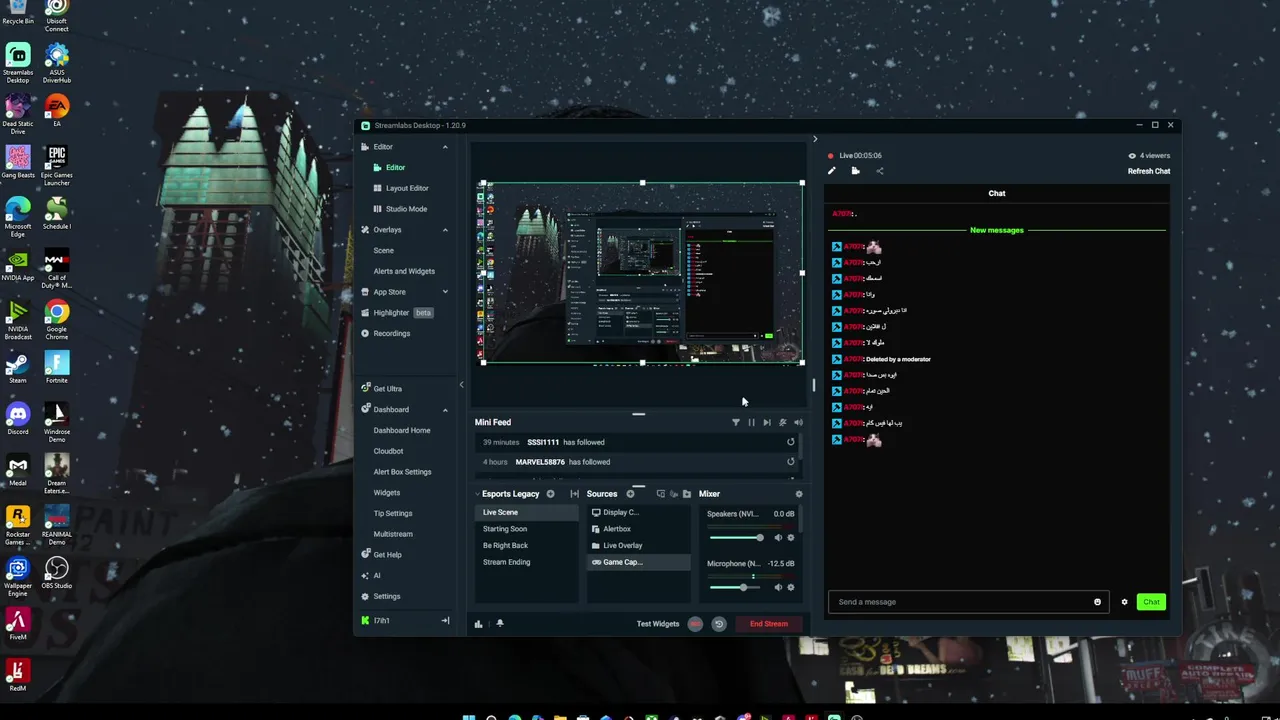Send message with the green Chat button
1280x720 pixels.
pyautogui.click(x=1151, y=602)
